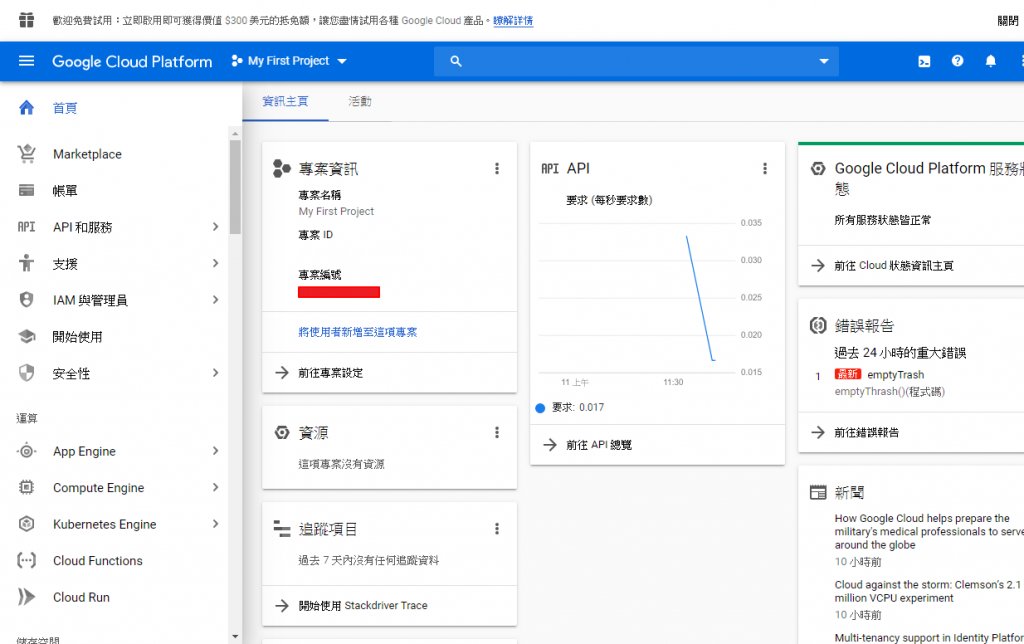Viewport: 1024px width, 644px height.
Task: Open notifications bell icon
Action: pos(991,61)
